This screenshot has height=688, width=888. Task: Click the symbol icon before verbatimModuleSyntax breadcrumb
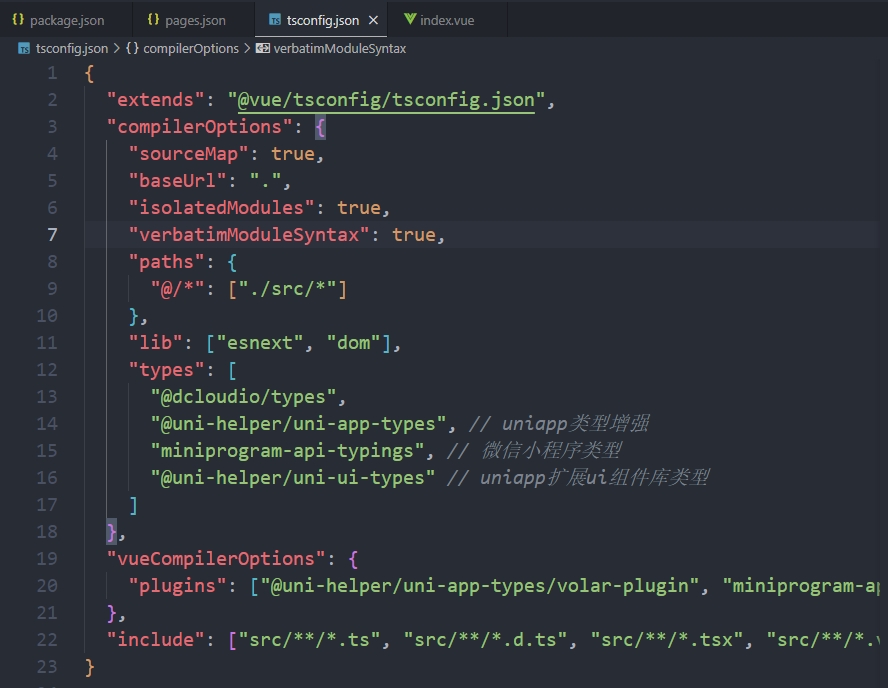point(263,48)
